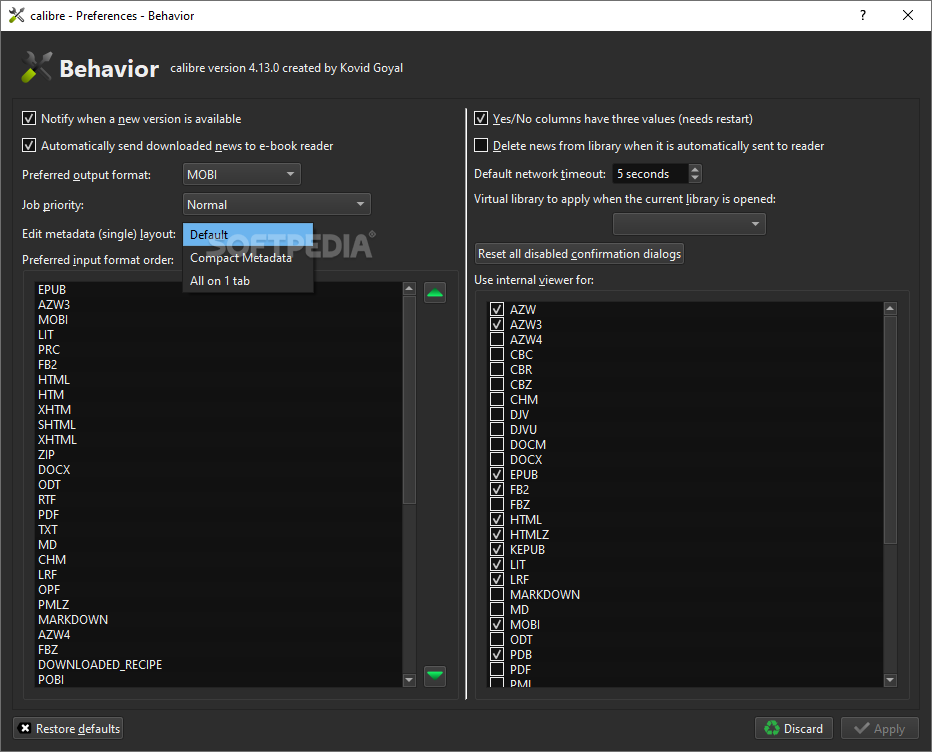The width and height of the screenshot is (932, 752).
Task: Select ZIP in input format order list
Action: click(x=218, y=455)
